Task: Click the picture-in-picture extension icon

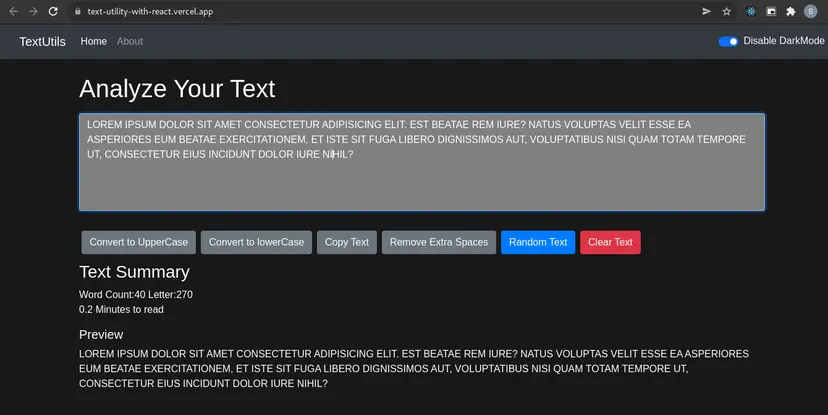Action: point(771,12)
